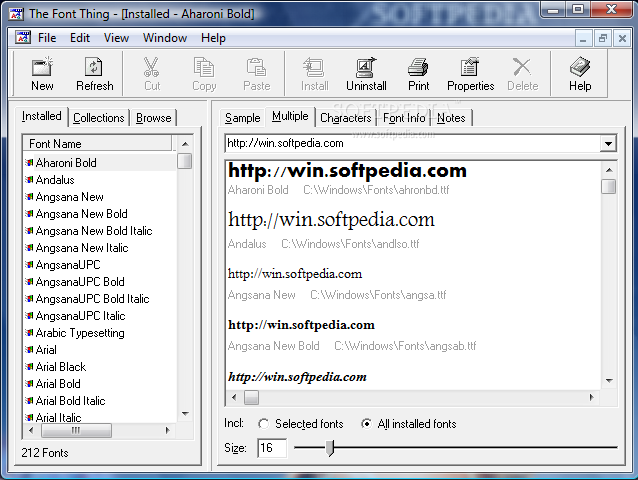This screenshot has width=638, height=480.
Task: Open the Window menu
Action: [x=165, y=38]
